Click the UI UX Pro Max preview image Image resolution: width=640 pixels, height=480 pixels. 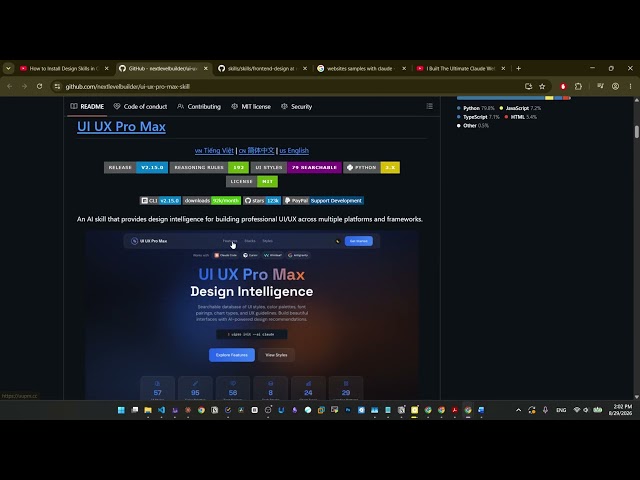tap(252, 314)
